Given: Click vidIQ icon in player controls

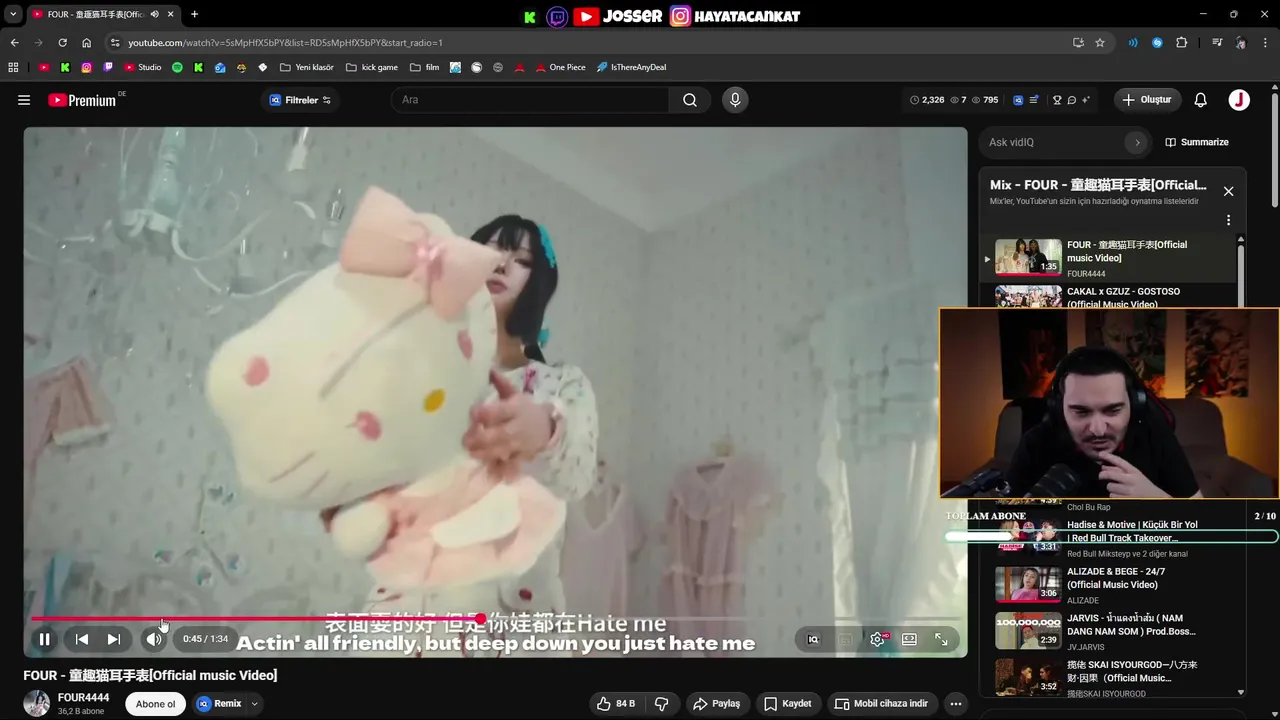Looking at the screenshot, I should click(813, 639).
